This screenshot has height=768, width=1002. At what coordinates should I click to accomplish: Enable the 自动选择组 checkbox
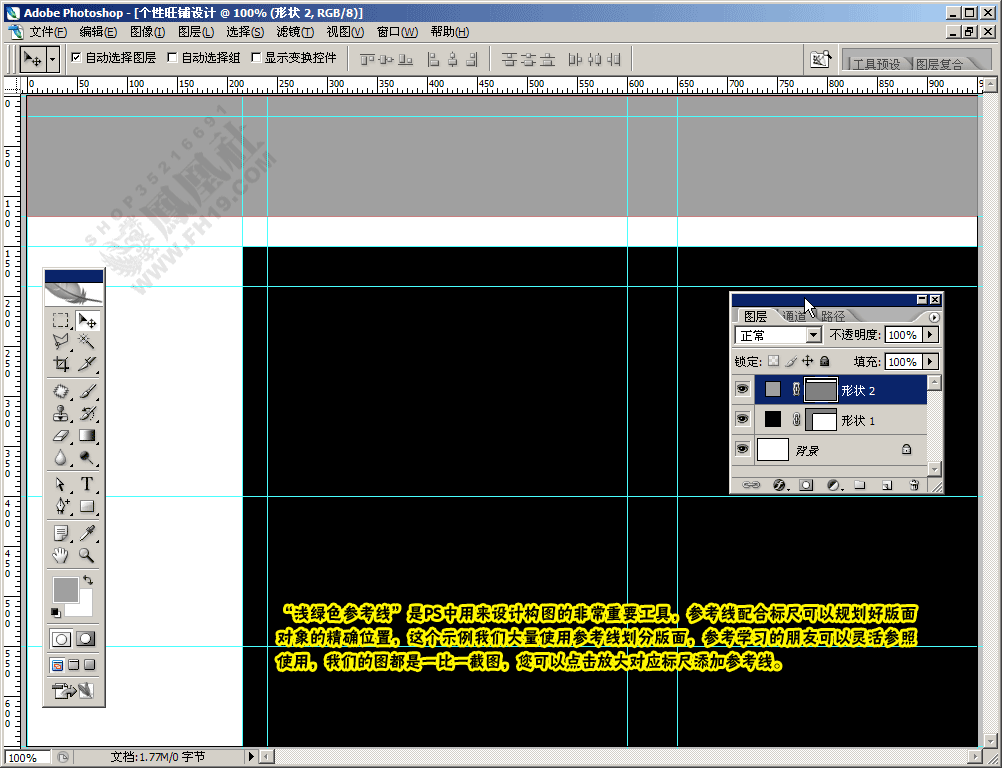172,58
